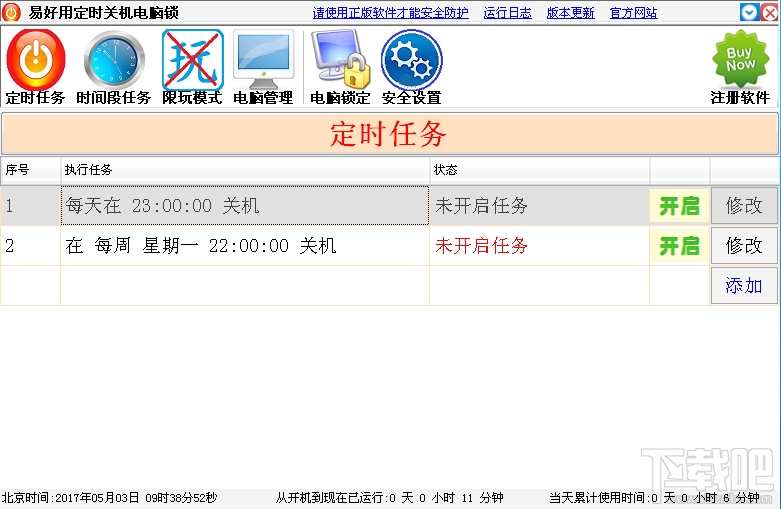Click the 定时任务 orange banner heading
Screen dimensions: 781x509
point(389,134)
